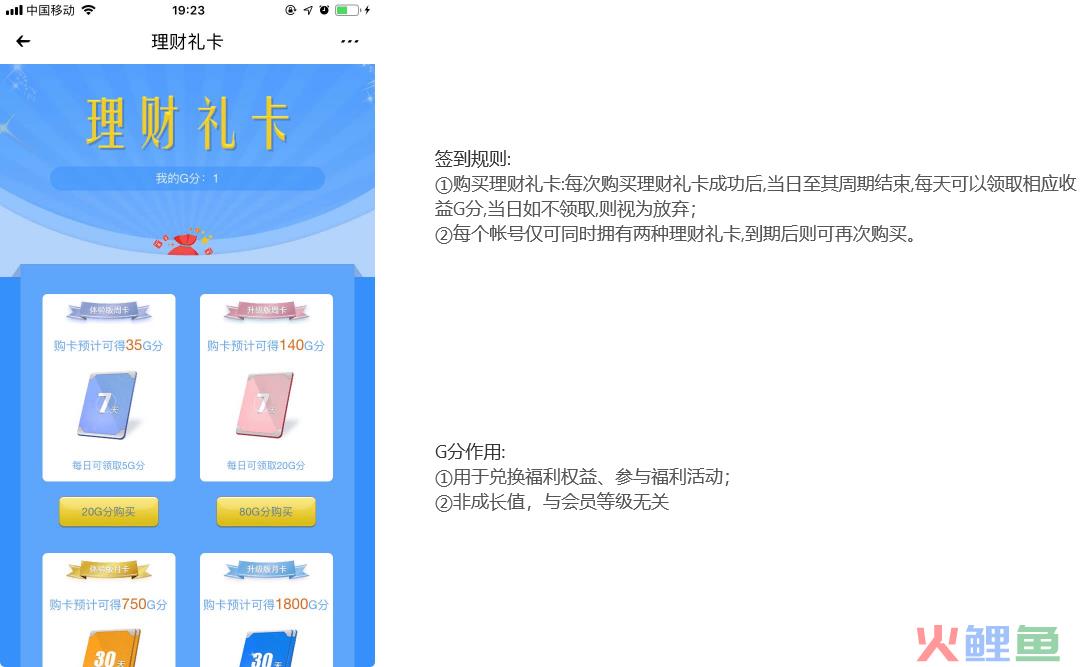Screen dimensions: 1084x667
Task: Tap the blue 7天 card image
Action: [108, 405]
